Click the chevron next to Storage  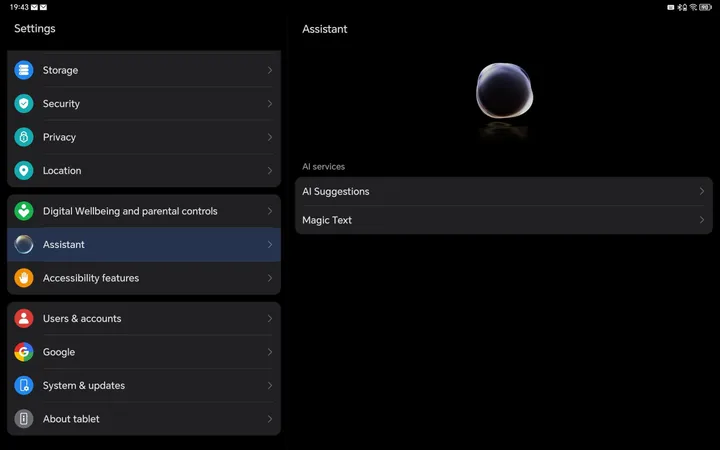tap(270, 71)
